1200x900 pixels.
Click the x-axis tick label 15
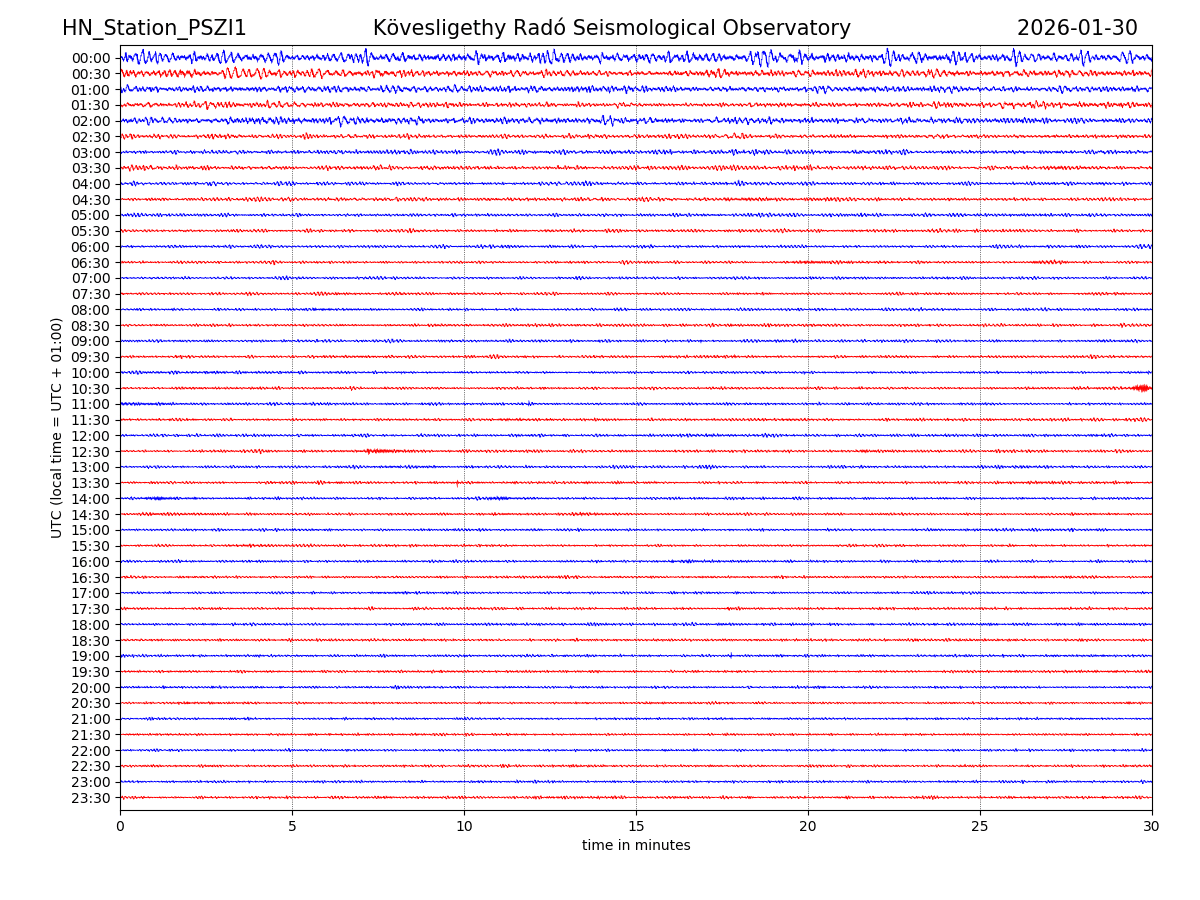(636, 827)
